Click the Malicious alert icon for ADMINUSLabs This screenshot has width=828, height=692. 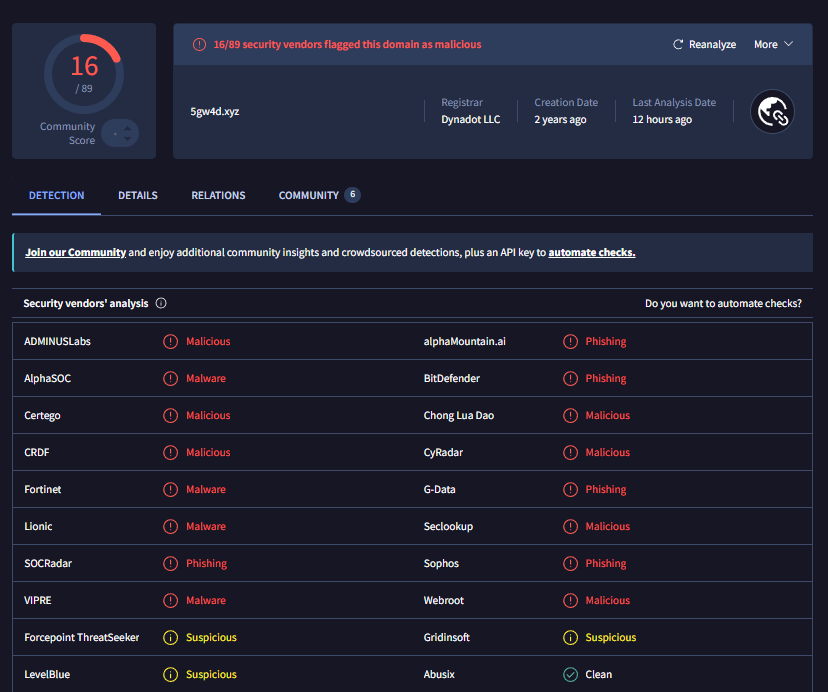tap(171, 341)
